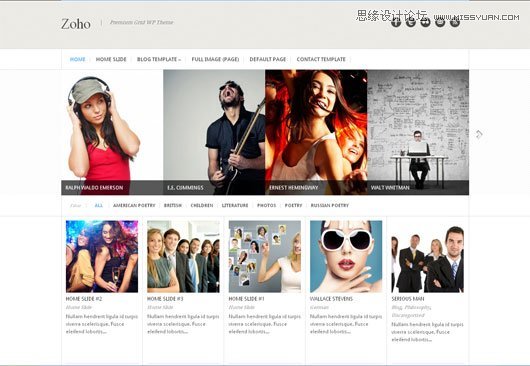Open the category link under Wallace Stevens

click(319, 307)
